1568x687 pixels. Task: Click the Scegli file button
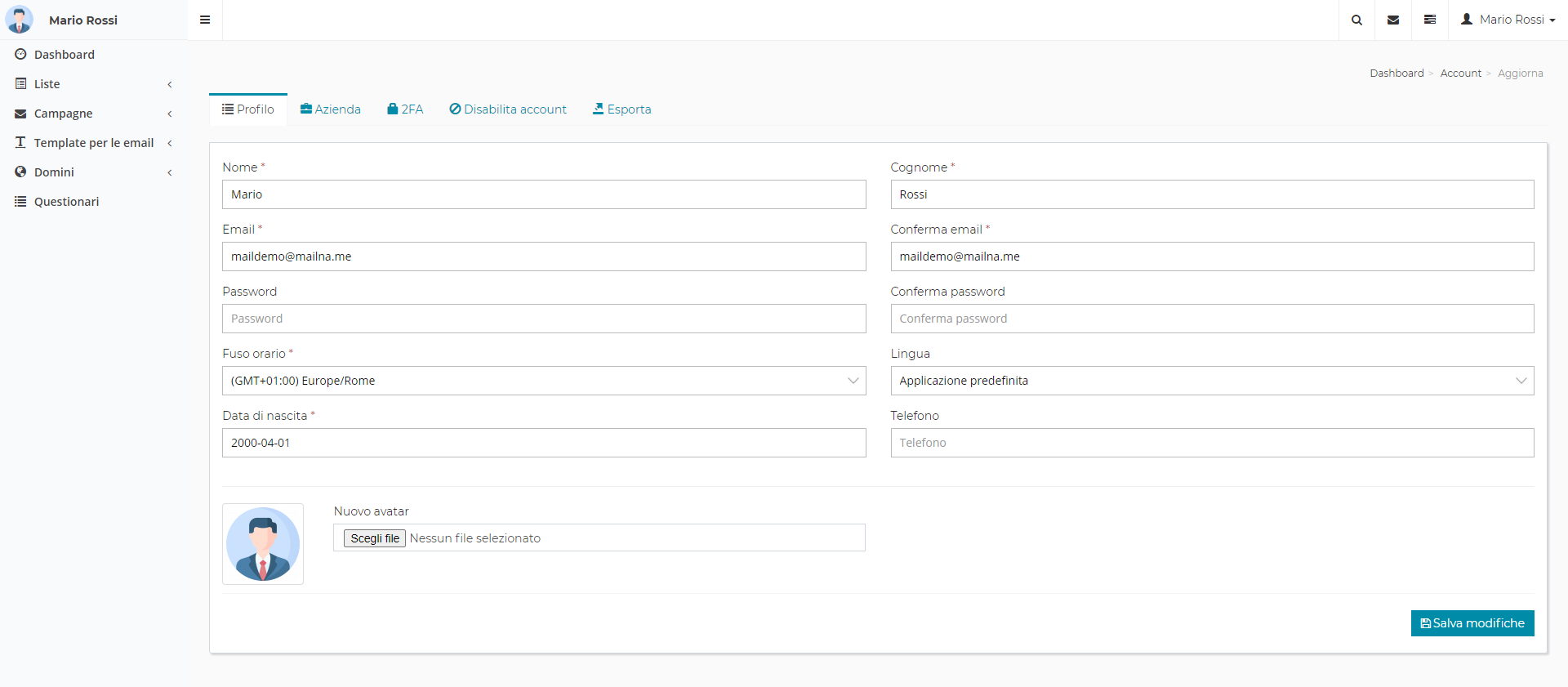pyautogui.click(x=375, y=538)
